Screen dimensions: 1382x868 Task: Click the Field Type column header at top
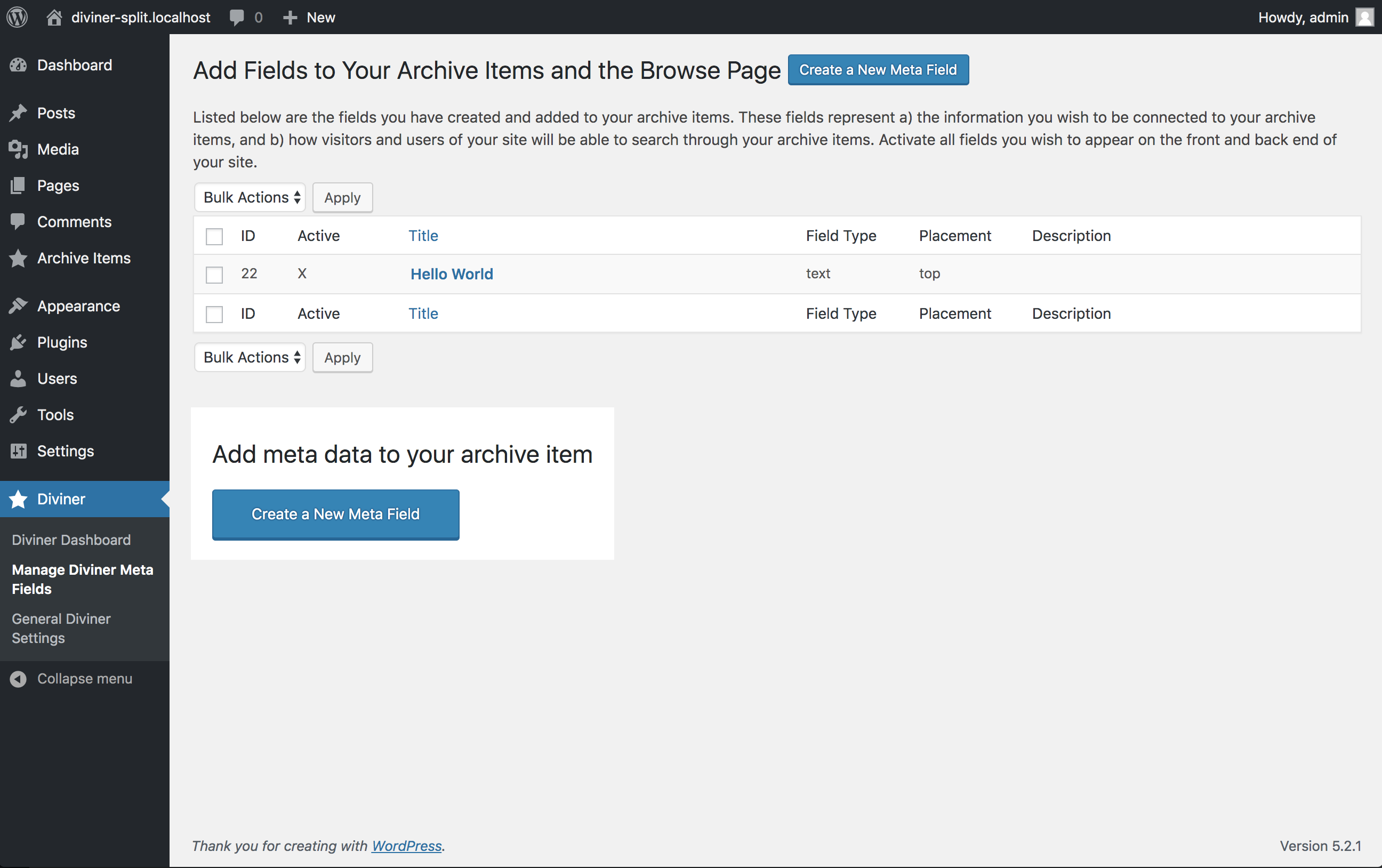(841, 236)
